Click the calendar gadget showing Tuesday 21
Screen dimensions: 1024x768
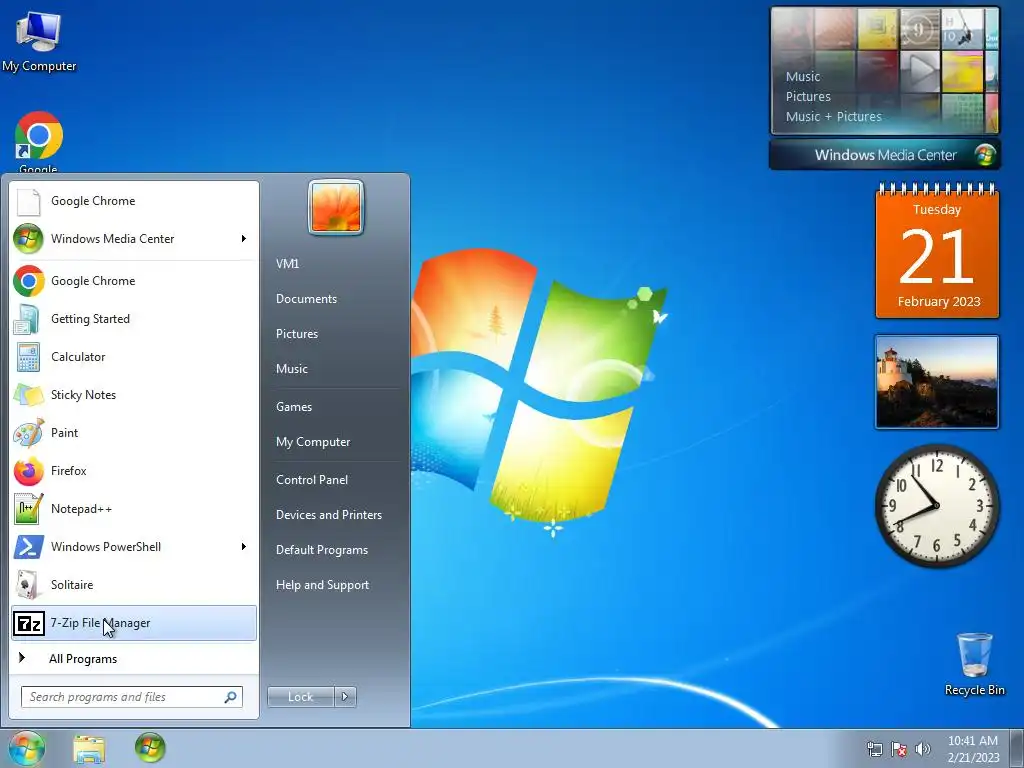(x=937, y=251)
